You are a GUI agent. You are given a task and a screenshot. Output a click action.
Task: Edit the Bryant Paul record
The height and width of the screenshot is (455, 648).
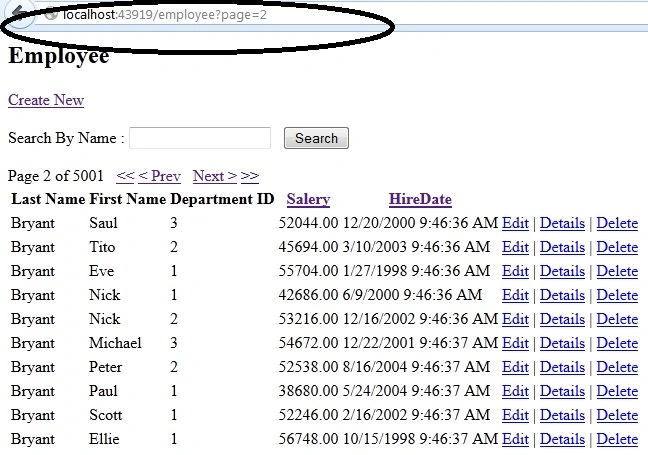pyautogui.click(x=515, y=391)
